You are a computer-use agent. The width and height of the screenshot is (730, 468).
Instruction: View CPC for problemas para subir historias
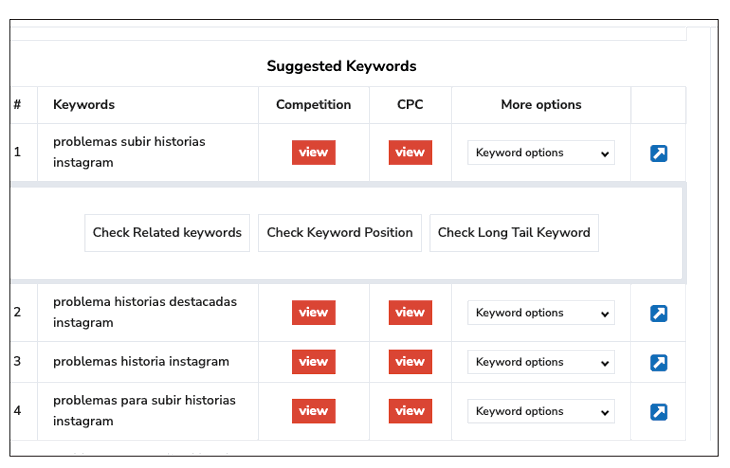(410, 410)
